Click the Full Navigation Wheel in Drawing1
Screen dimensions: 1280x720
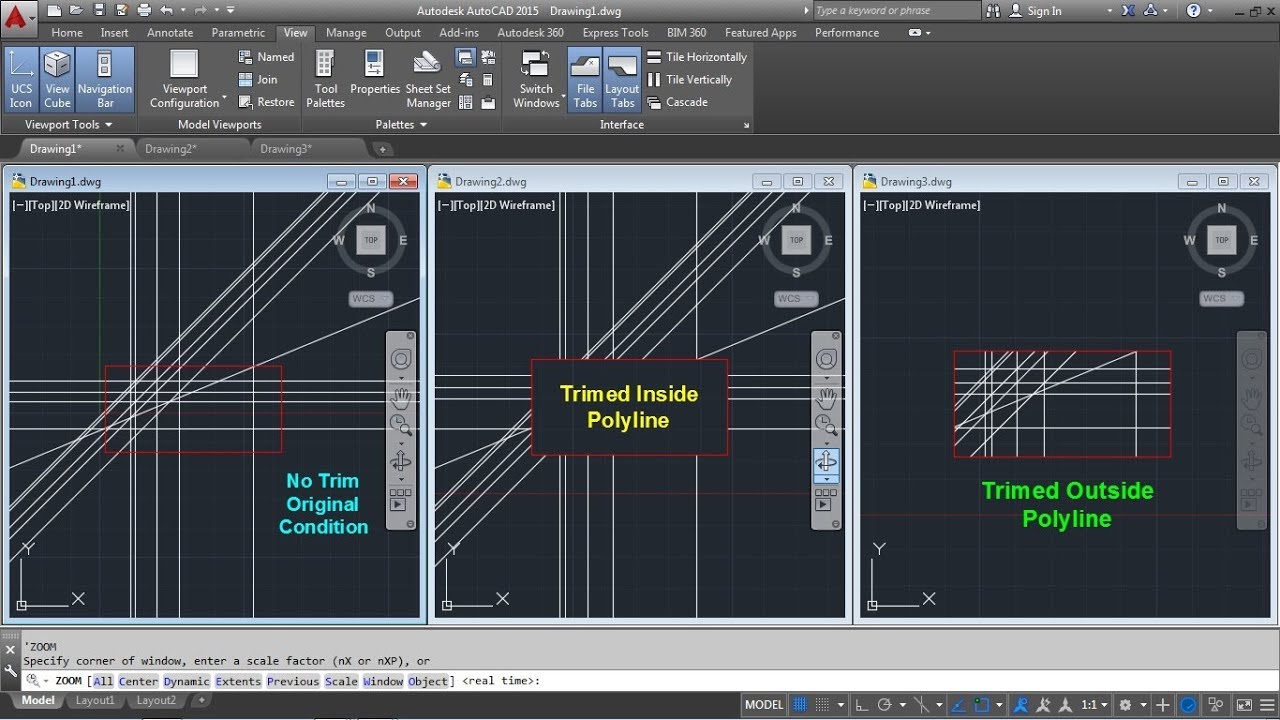(x=401, y=359)
